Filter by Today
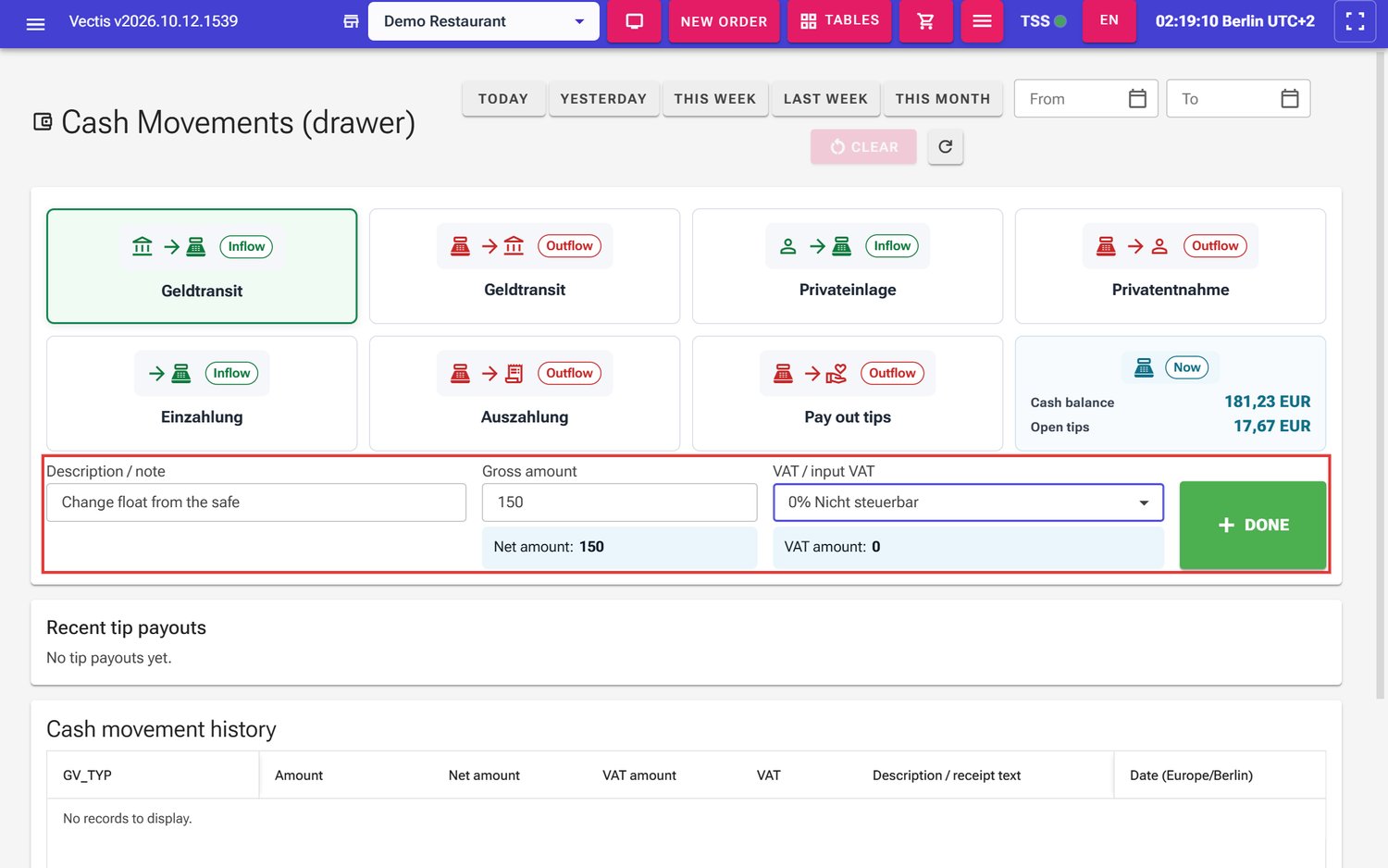The height and width of the screenshot is (868, 1388). (x=503, y=99)
